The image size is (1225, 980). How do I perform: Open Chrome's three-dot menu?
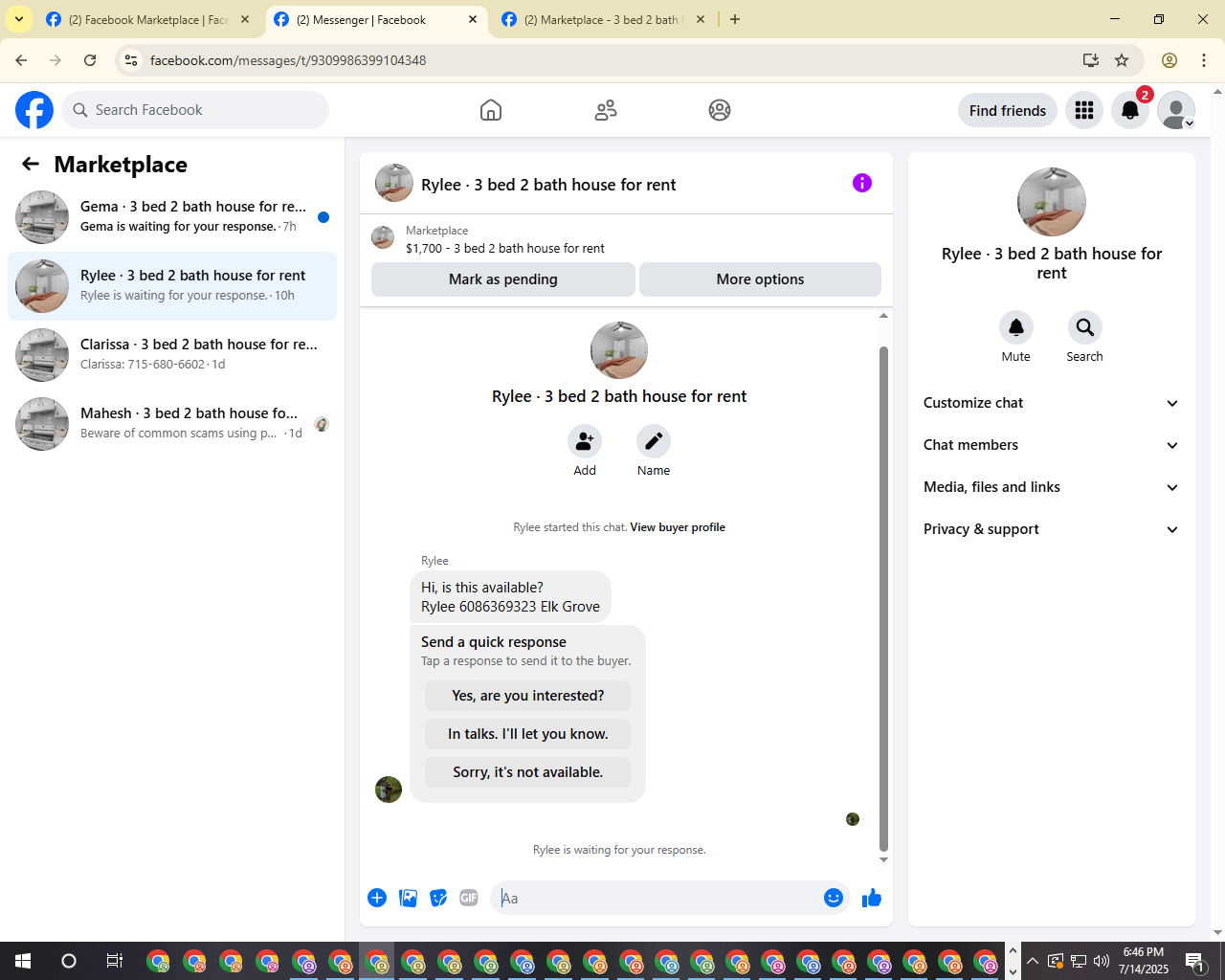coord(1204,60)
